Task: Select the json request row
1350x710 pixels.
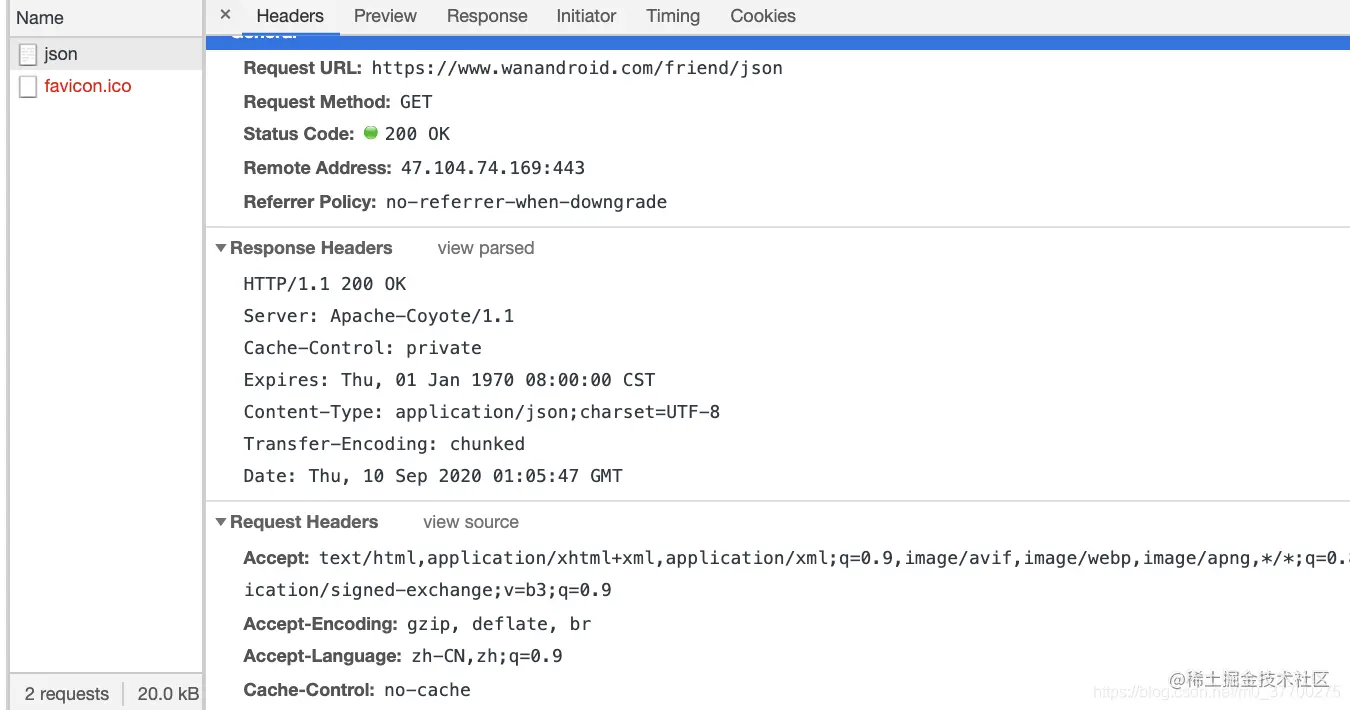Action: pyautogui.click(x=106, y=54)
